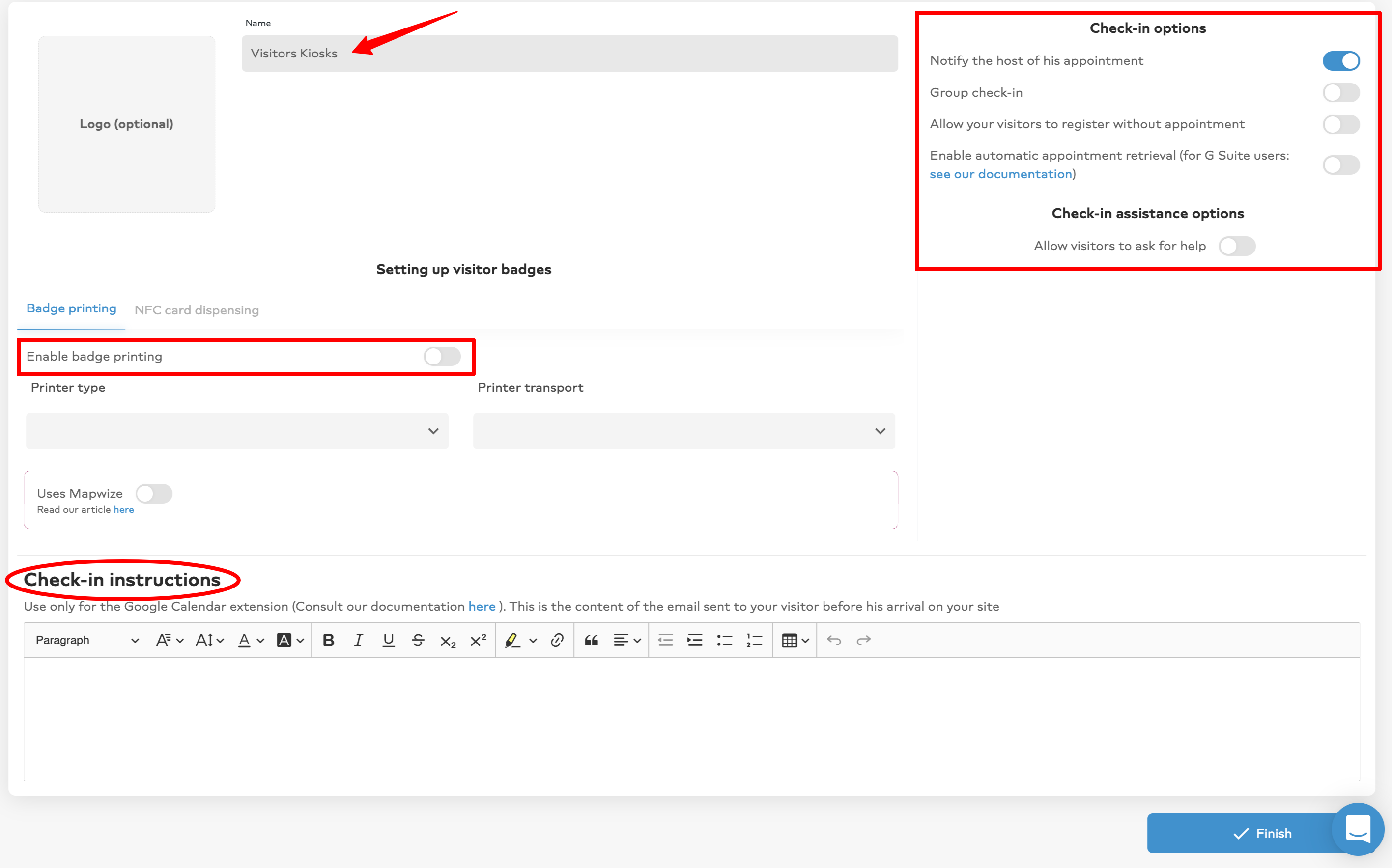Insert a bulleted list
The image size is (1392, 868).
[x=725, y=640]
